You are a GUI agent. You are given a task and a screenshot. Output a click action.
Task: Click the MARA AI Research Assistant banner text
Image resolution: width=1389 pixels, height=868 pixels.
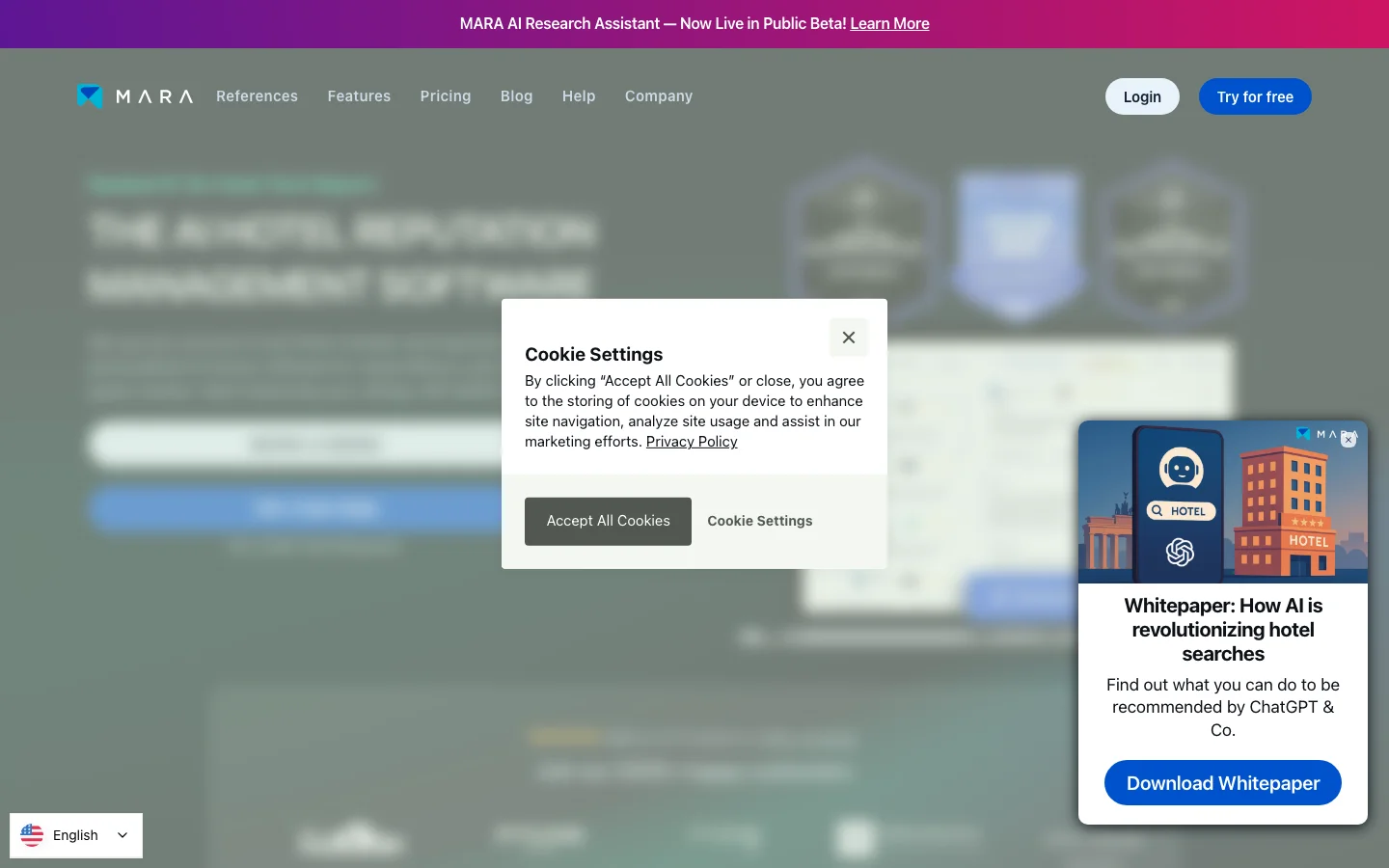[x=653, y=23]
